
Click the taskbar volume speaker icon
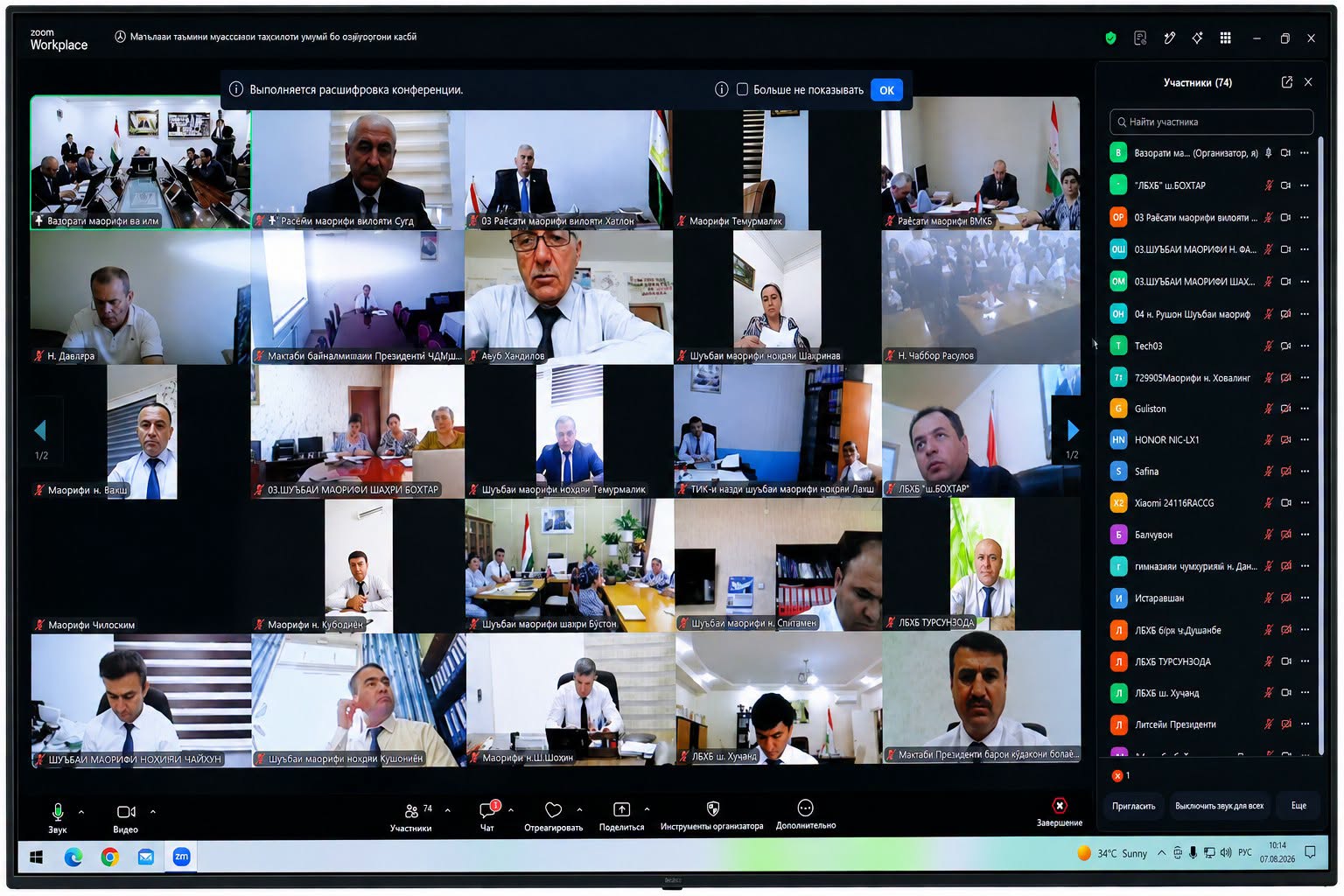[1225, 852]
